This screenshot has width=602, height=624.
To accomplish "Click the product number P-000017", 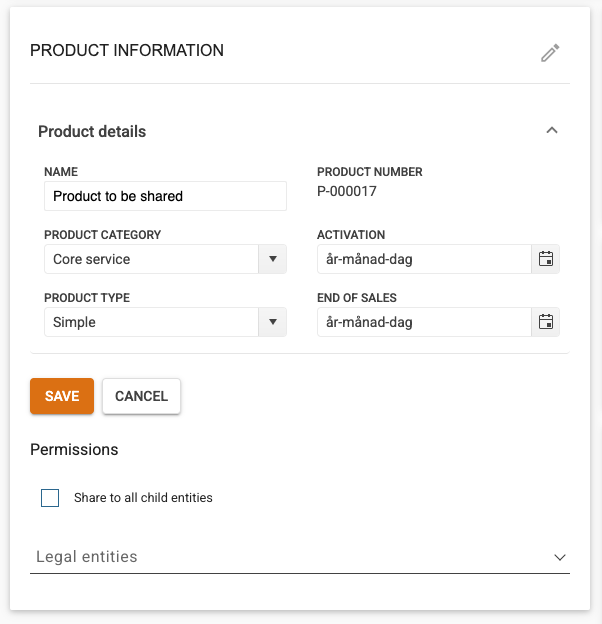I will (x=347, y=191).
